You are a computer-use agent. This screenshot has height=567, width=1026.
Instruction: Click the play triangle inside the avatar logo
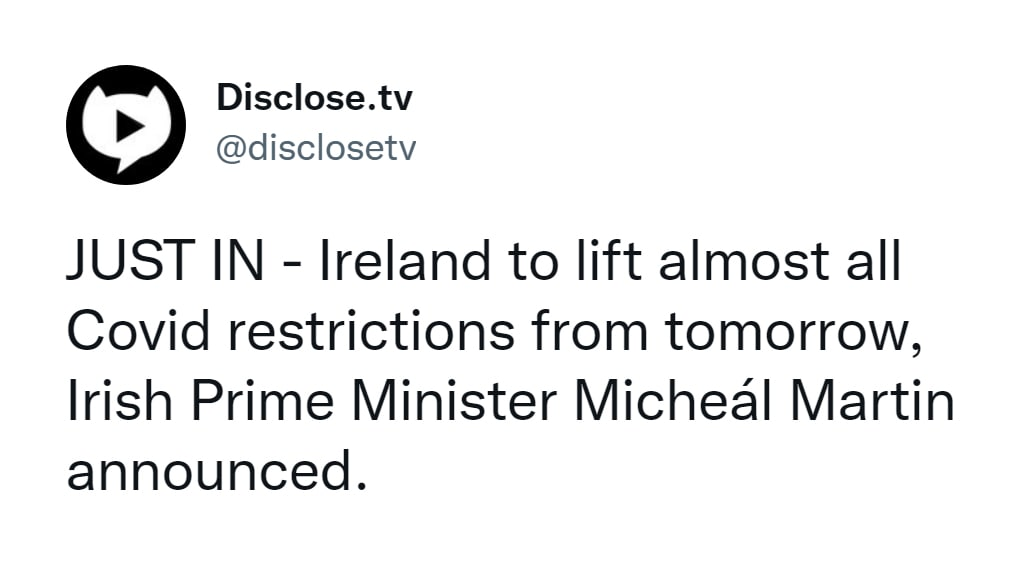126,124
